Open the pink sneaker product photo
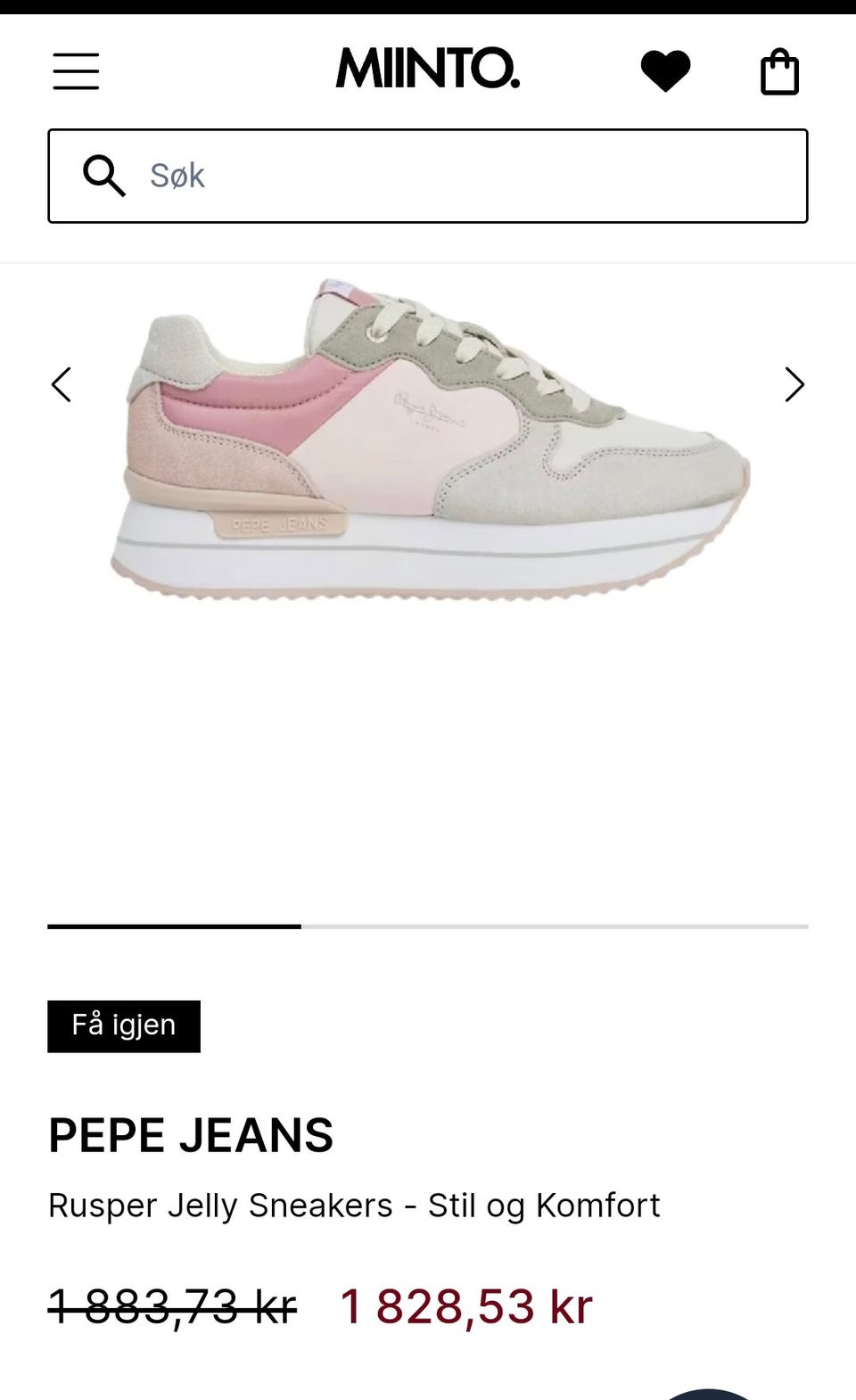856x1400 pixels. tap(430, 439)
